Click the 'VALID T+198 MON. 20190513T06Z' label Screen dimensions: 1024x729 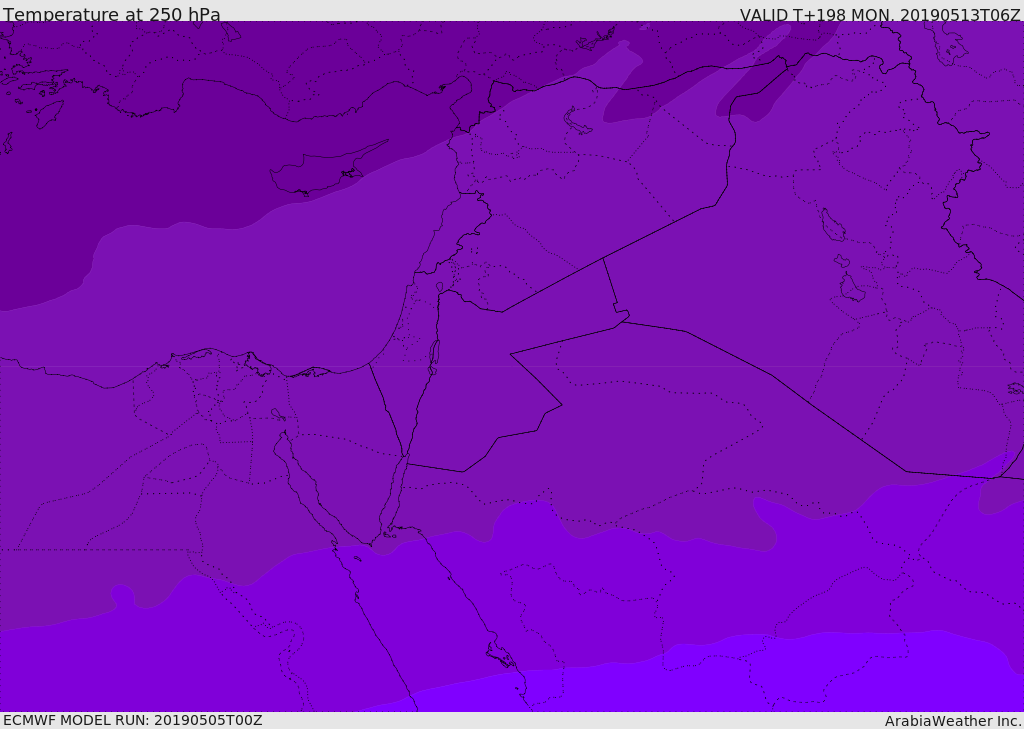tap(880, 14)
